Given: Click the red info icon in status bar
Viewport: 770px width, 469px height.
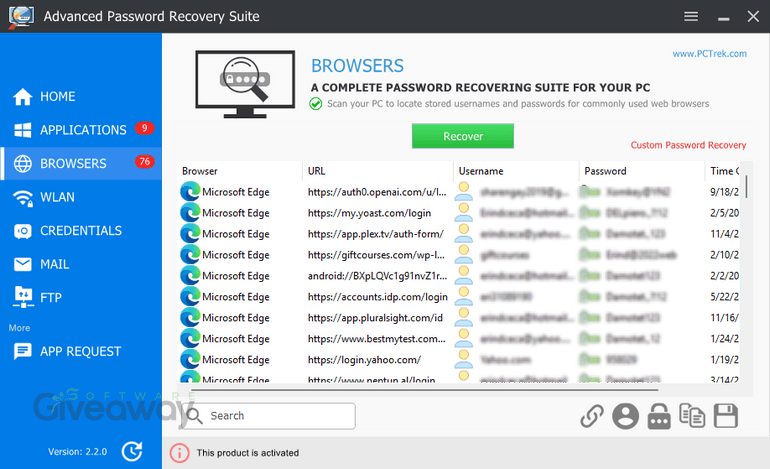Looking at the screenshot, I should tap(179, 453).
